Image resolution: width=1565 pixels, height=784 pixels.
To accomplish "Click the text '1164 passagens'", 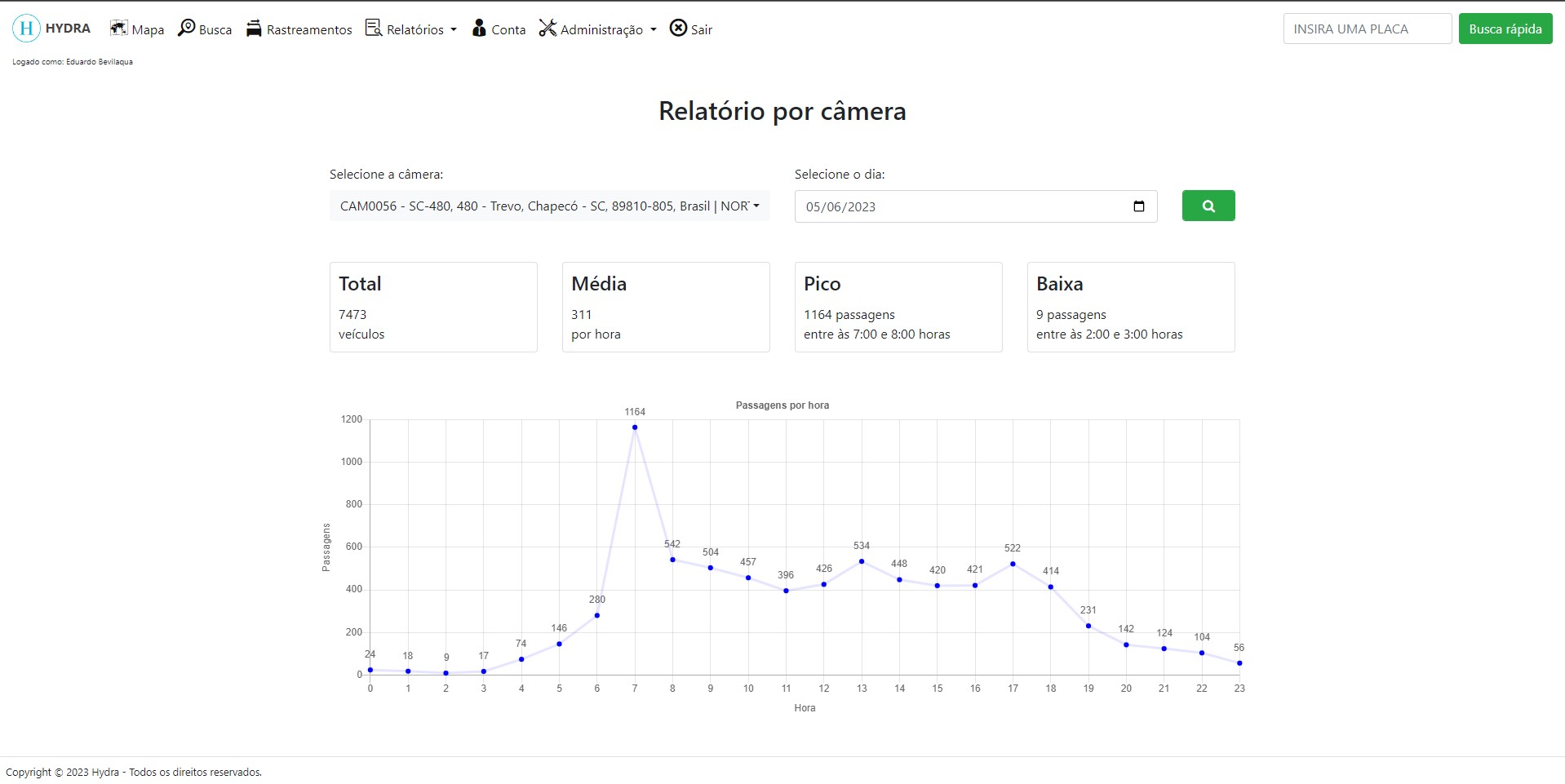I will click(849, 315).
